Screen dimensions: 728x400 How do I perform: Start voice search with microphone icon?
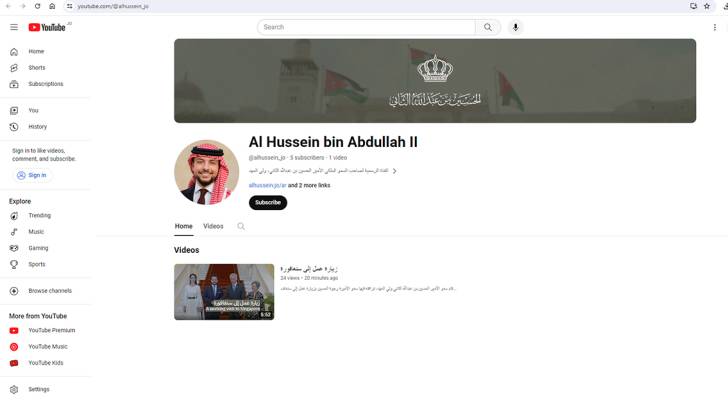(515, 27)
